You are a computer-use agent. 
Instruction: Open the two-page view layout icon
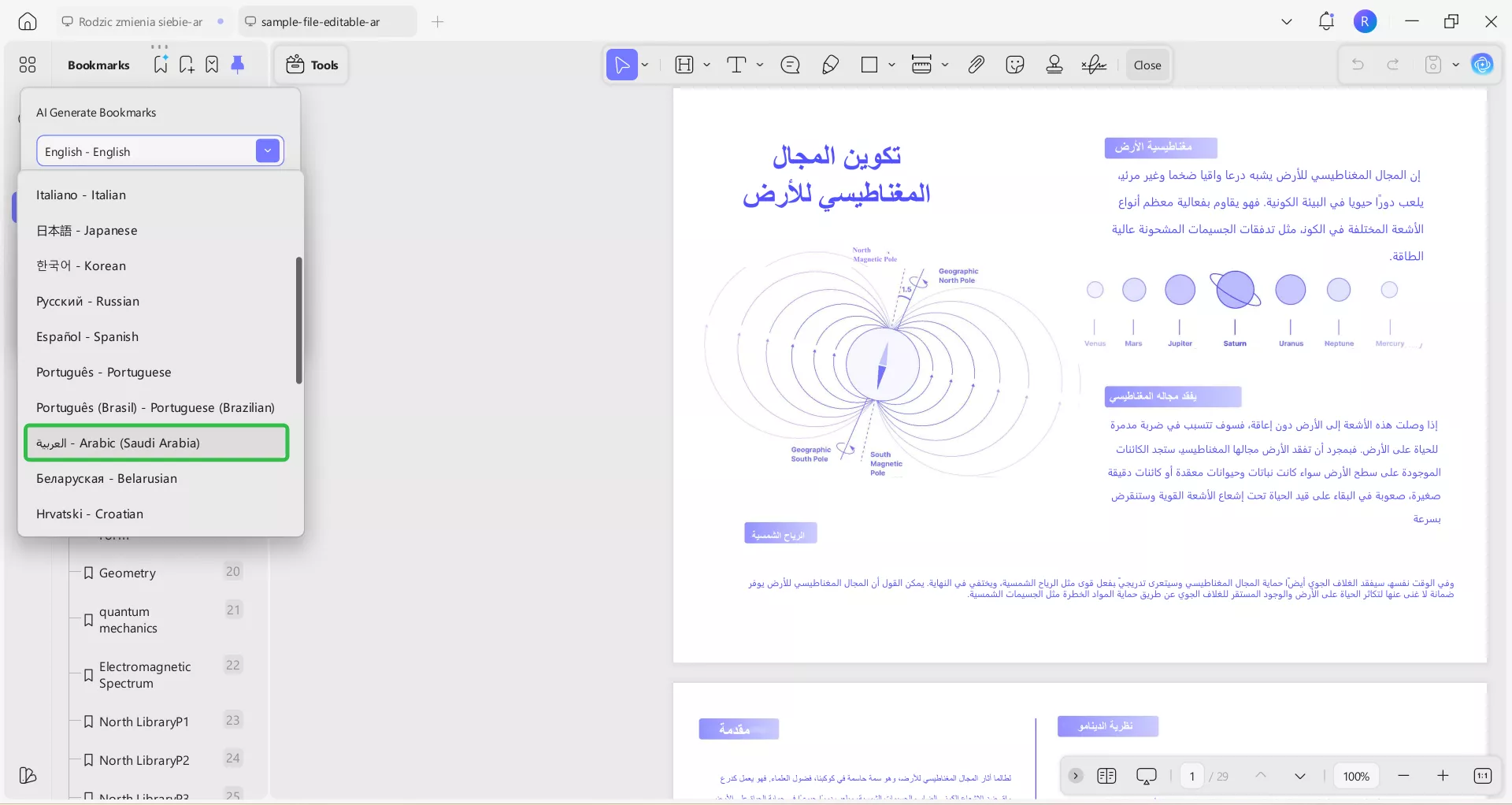1106,776
